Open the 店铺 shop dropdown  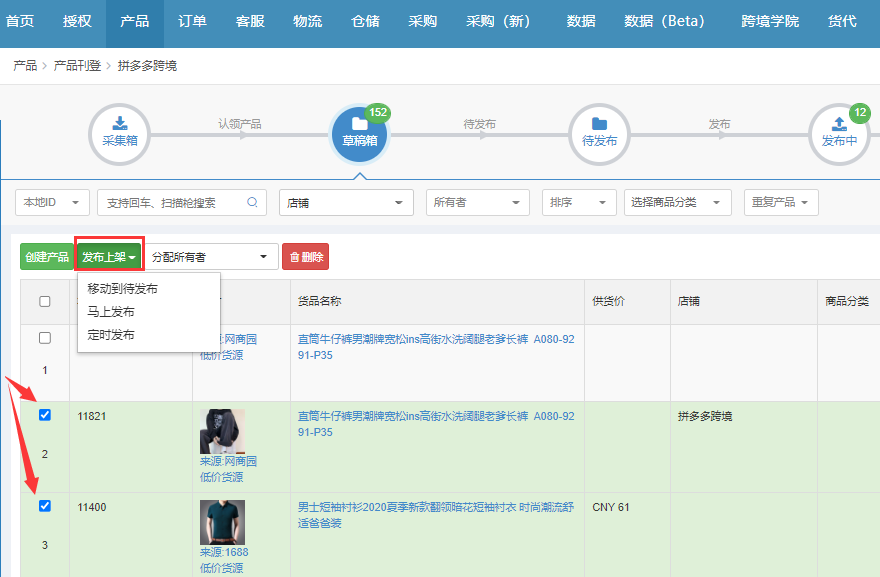coord(345,202)
